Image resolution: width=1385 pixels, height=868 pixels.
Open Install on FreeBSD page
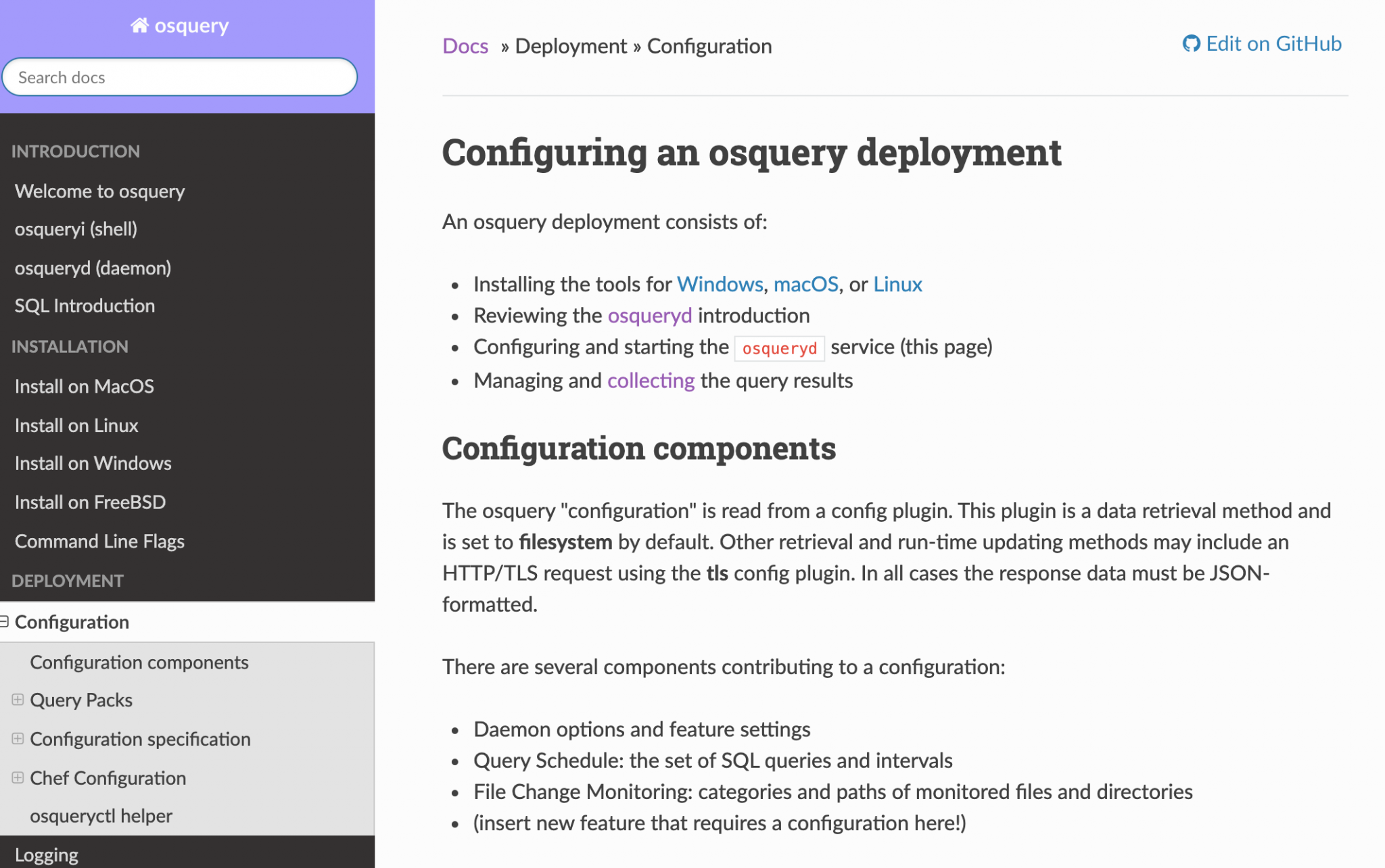(90, 502)
